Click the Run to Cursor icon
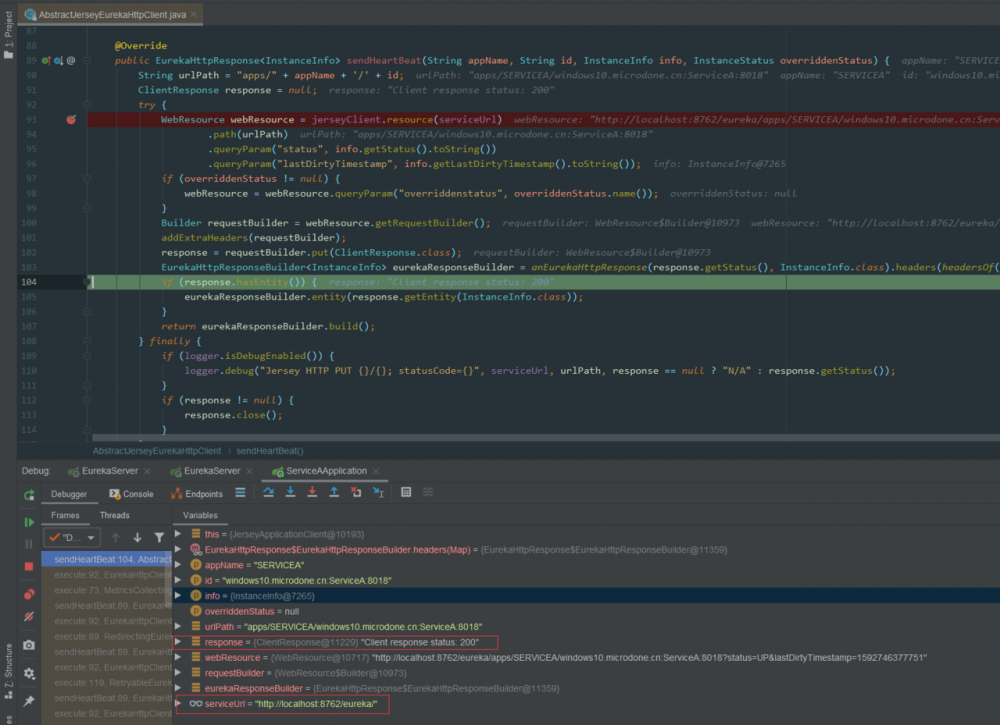Screen dimensions: 1000x725 click(378, 492)
